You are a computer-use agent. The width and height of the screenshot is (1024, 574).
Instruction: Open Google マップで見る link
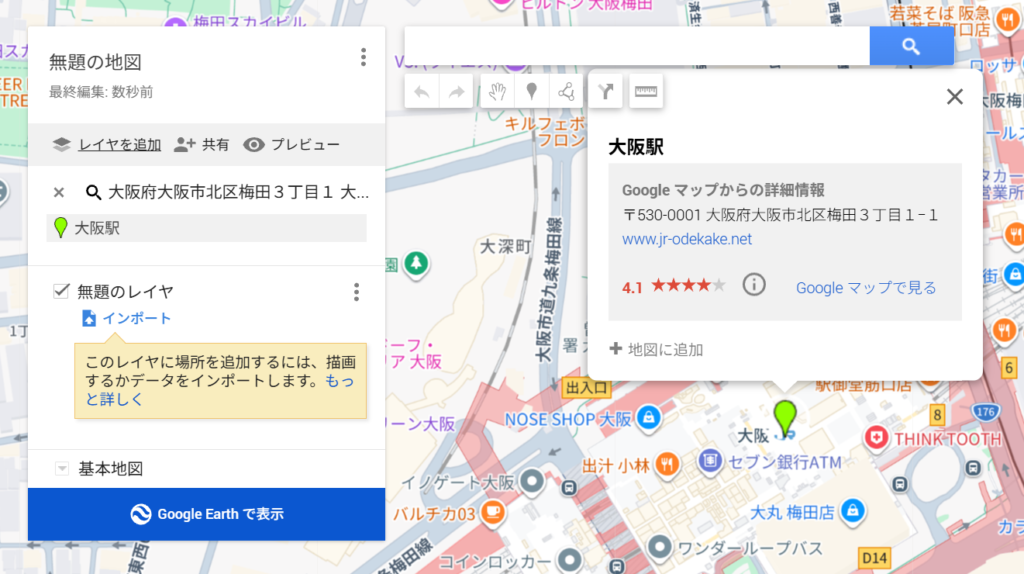(866, 287)
